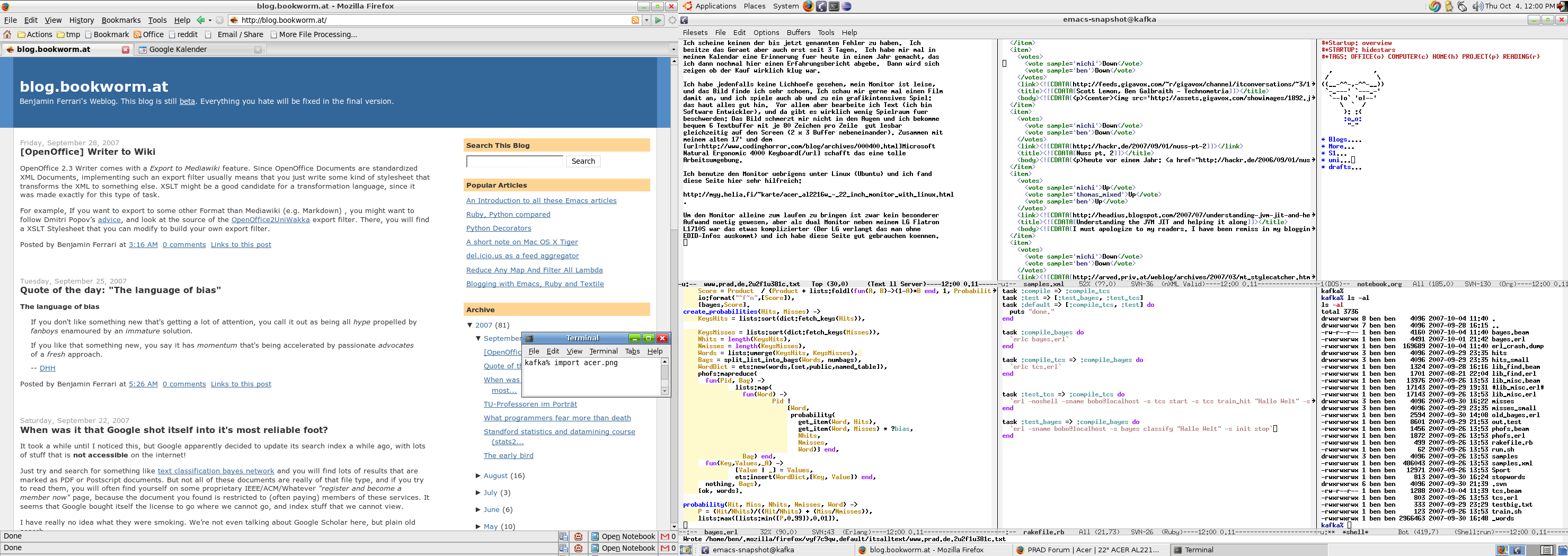Open the URL bar history dropdown
Viewport: 1568px width, 556px height.
pos(646,20)
